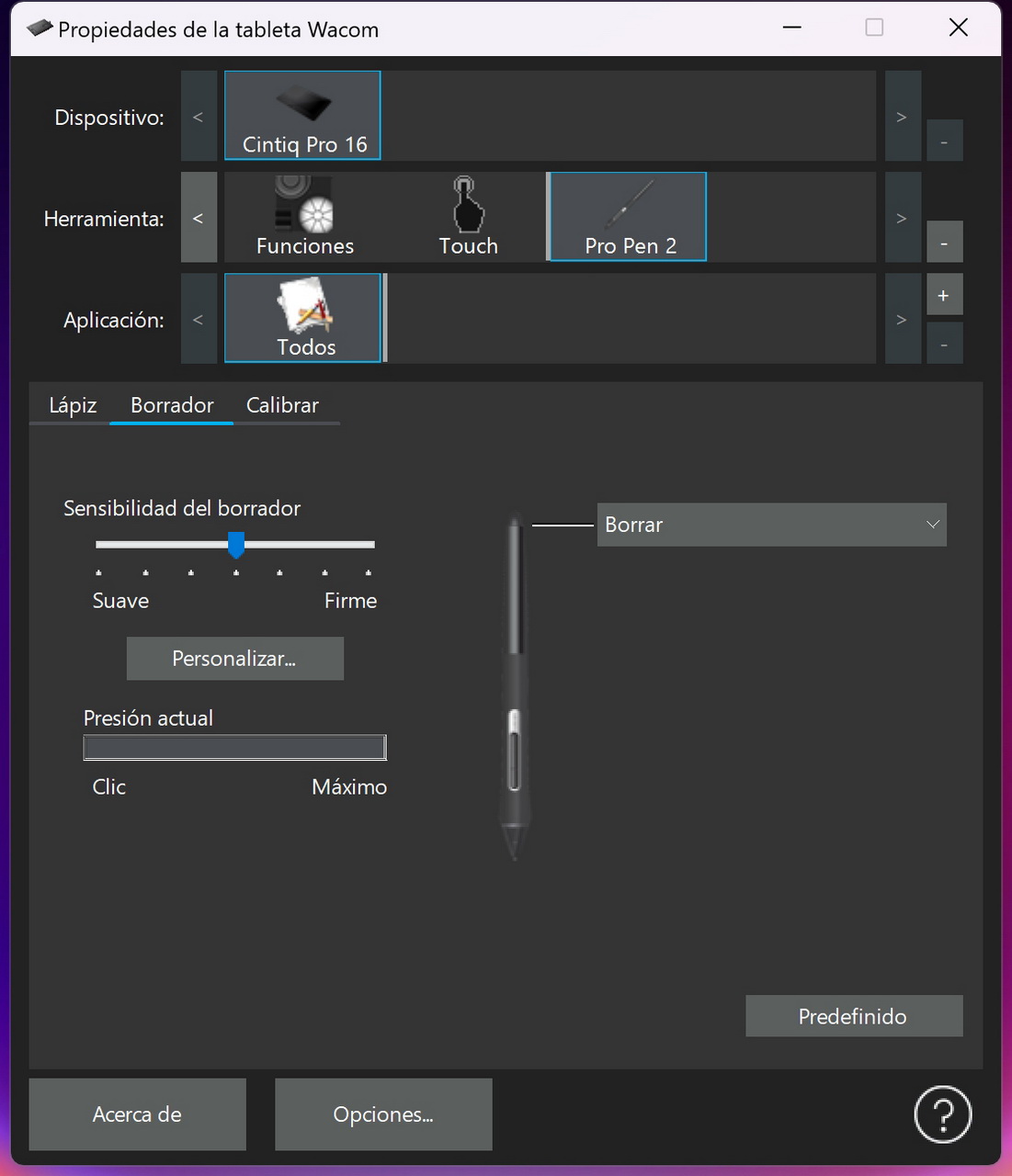Click the plus button to add an application

[943, 296]
